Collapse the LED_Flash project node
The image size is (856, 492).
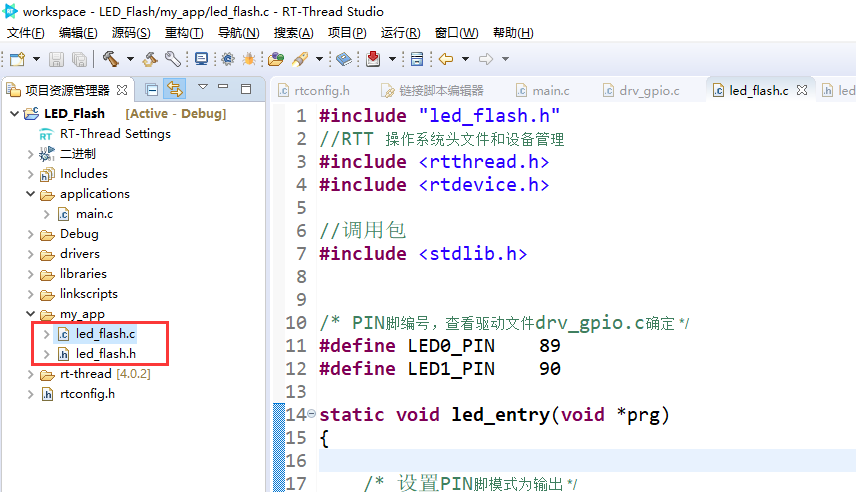click(x=15, y=114)
